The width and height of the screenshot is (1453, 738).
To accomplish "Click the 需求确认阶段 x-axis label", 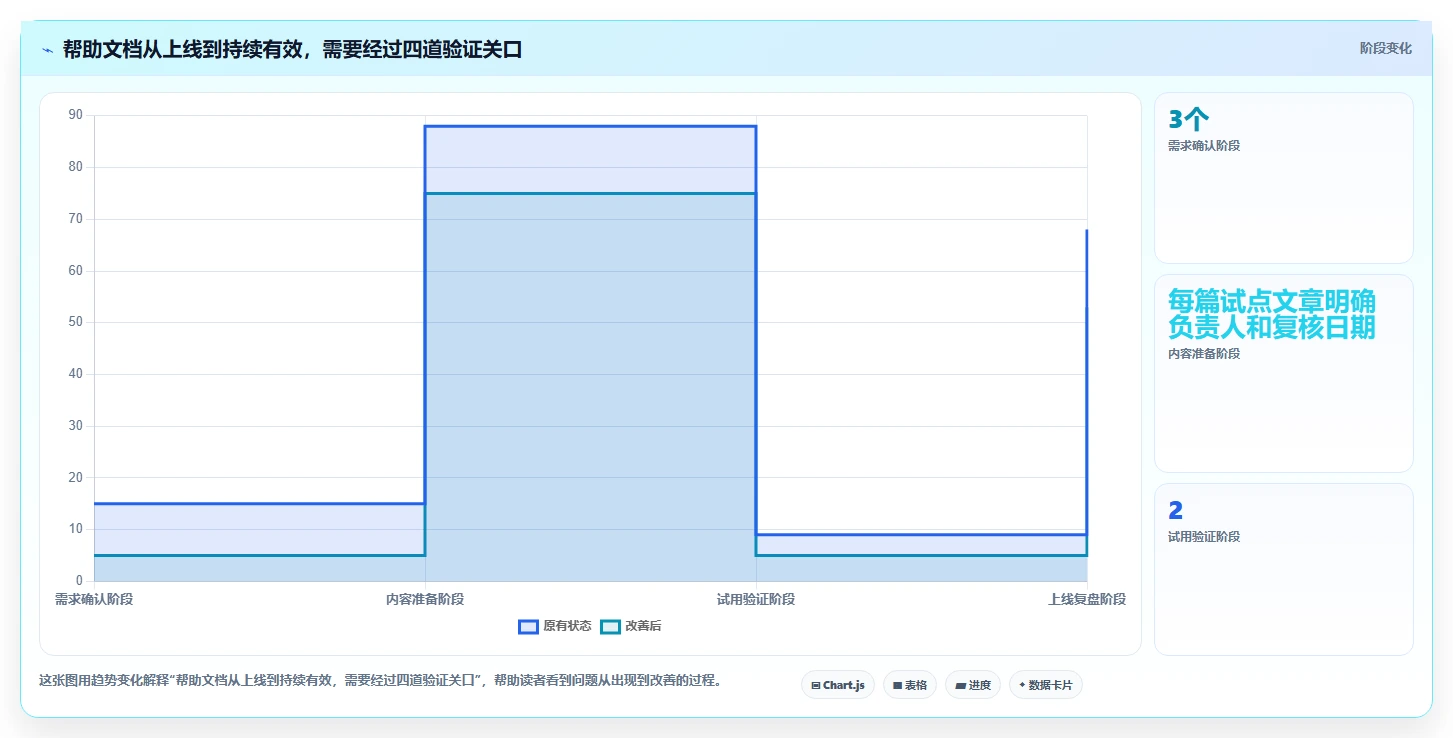I will tap(94, 599).
